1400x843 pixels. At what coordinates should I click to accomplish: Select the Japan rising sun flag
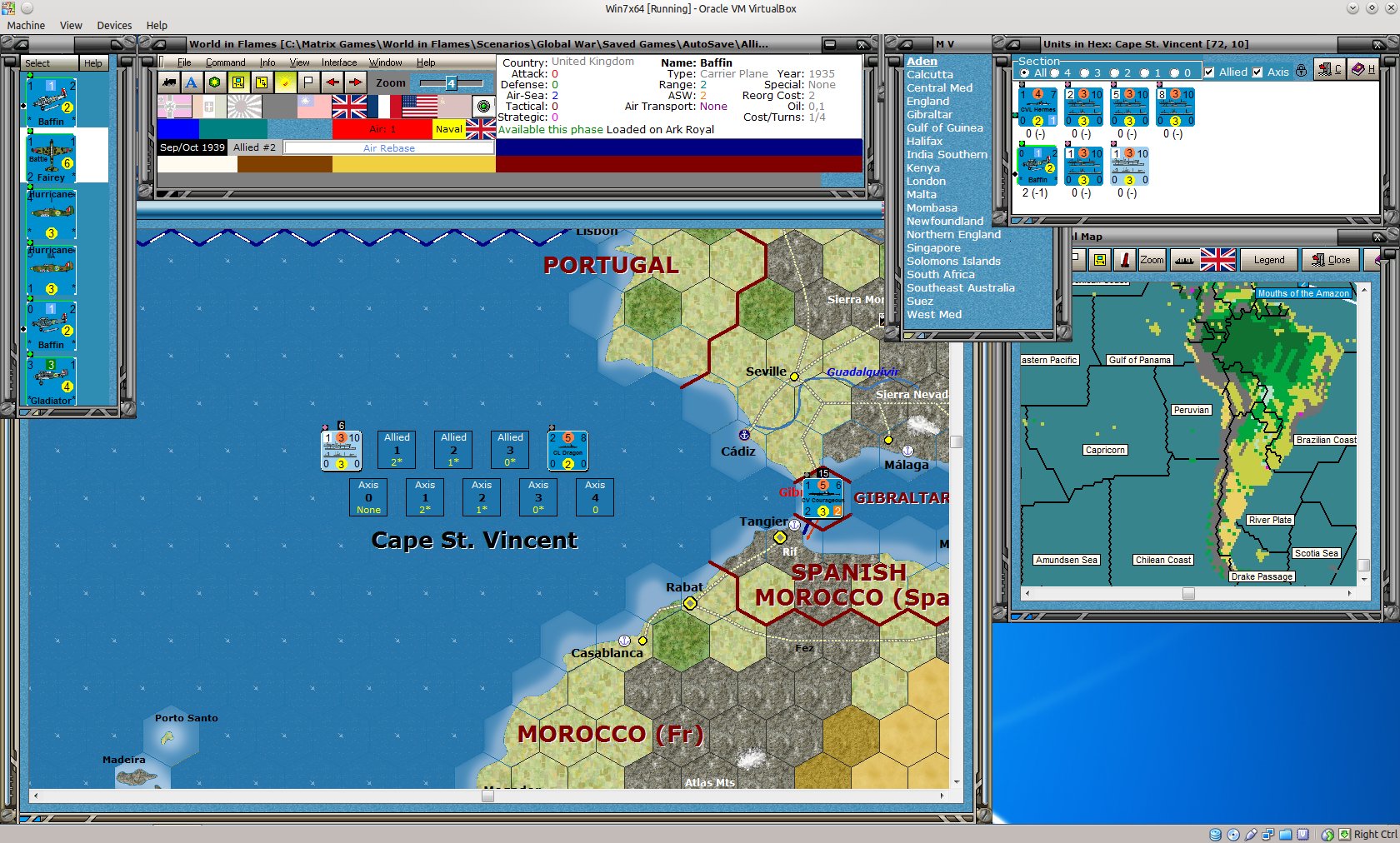[244, 107]
